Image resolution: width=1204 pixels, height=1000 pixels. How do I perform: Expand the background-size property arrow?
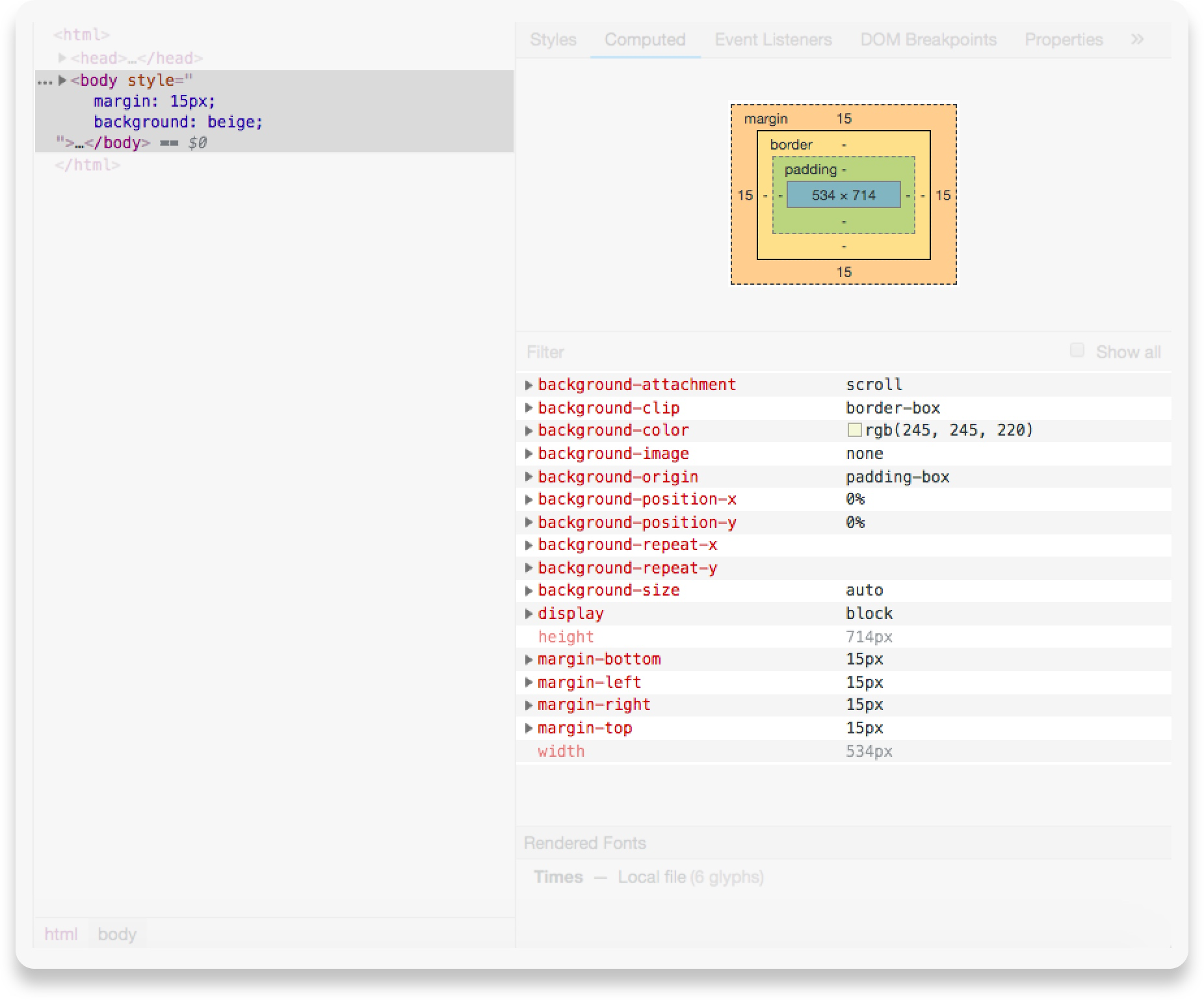pyautogui.click(x=529, y=590)
